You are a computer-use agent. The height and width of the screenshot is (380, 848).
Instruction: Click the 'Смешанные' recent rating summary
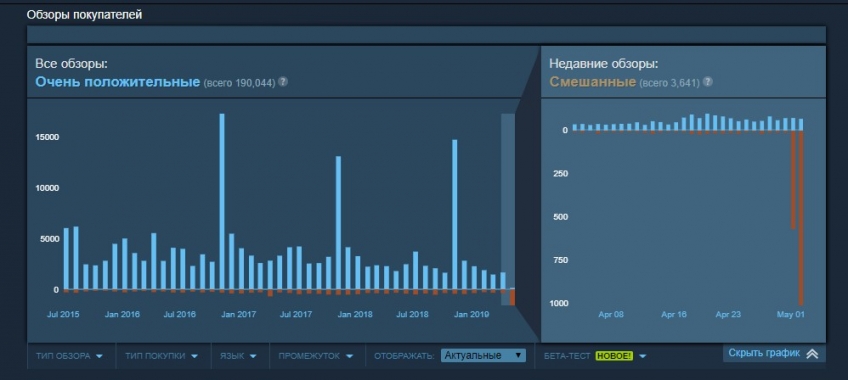coord(592,82)
